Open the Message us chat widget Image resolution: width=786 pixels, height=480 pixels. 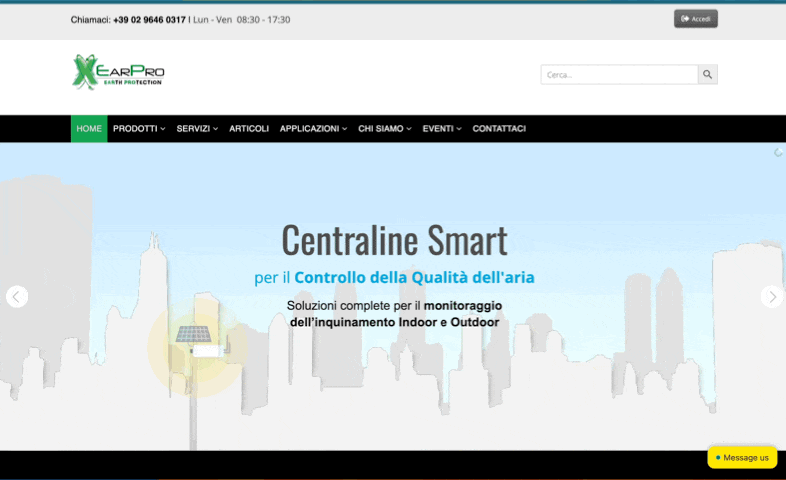742,457
